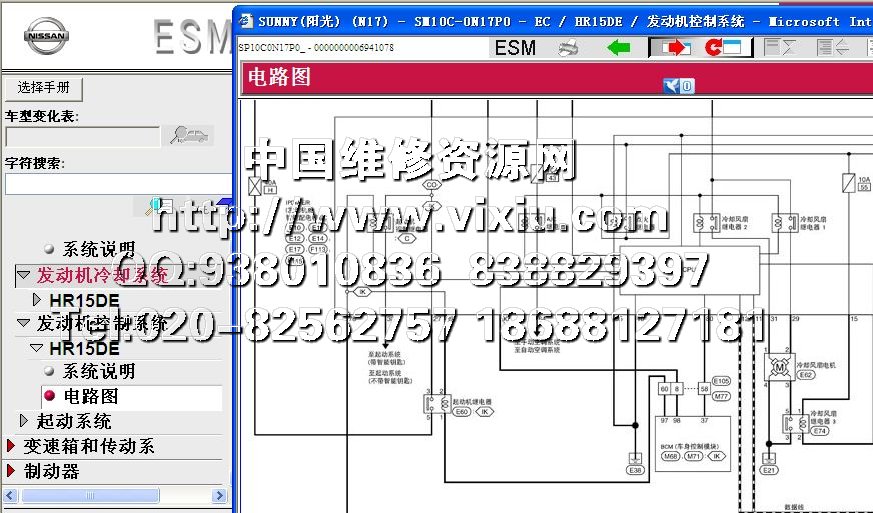Focus the 车型变化表 input field
873x513 pixels.
coord(82,137)
